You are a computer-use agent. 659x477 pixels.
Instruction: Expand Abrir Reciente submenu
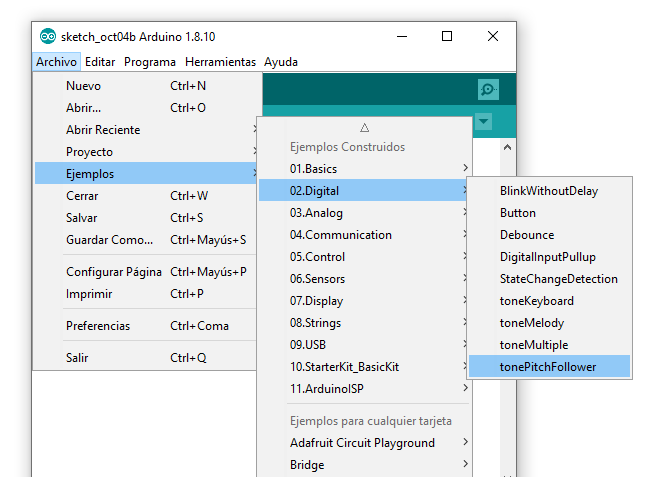pos(146,130)
